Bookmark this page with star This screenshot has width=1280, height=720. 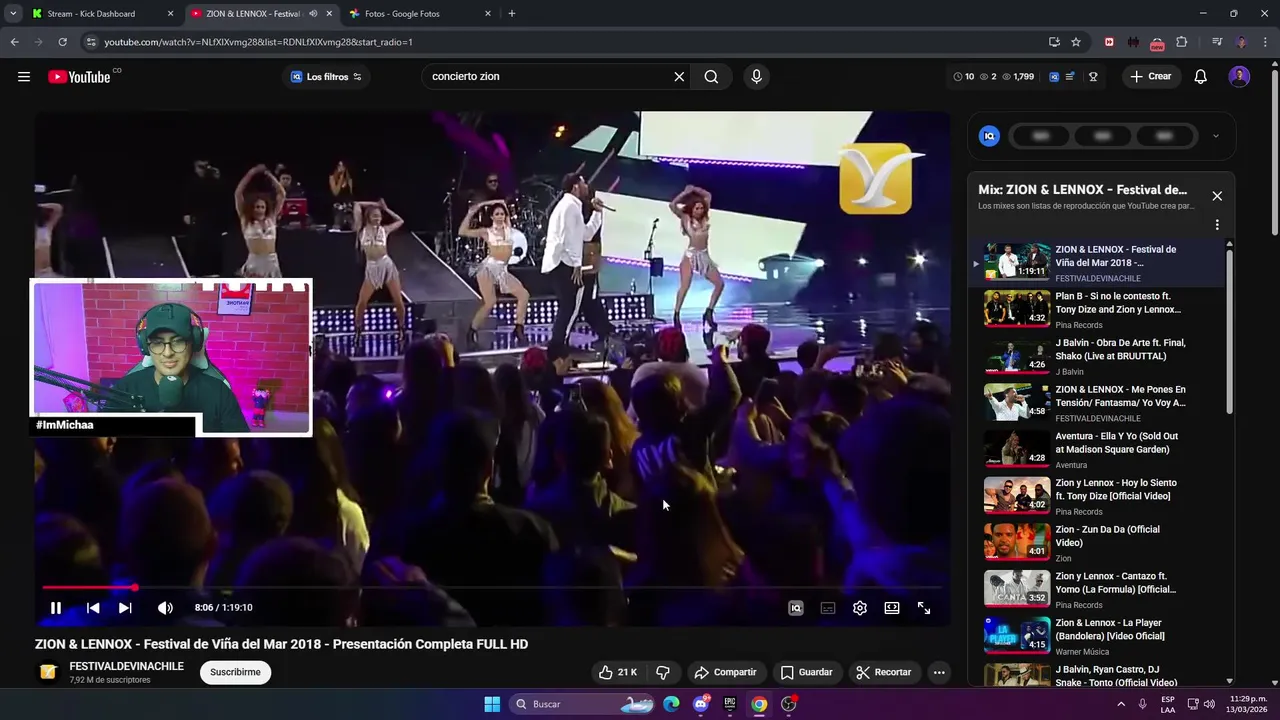tap(1076, 42)
